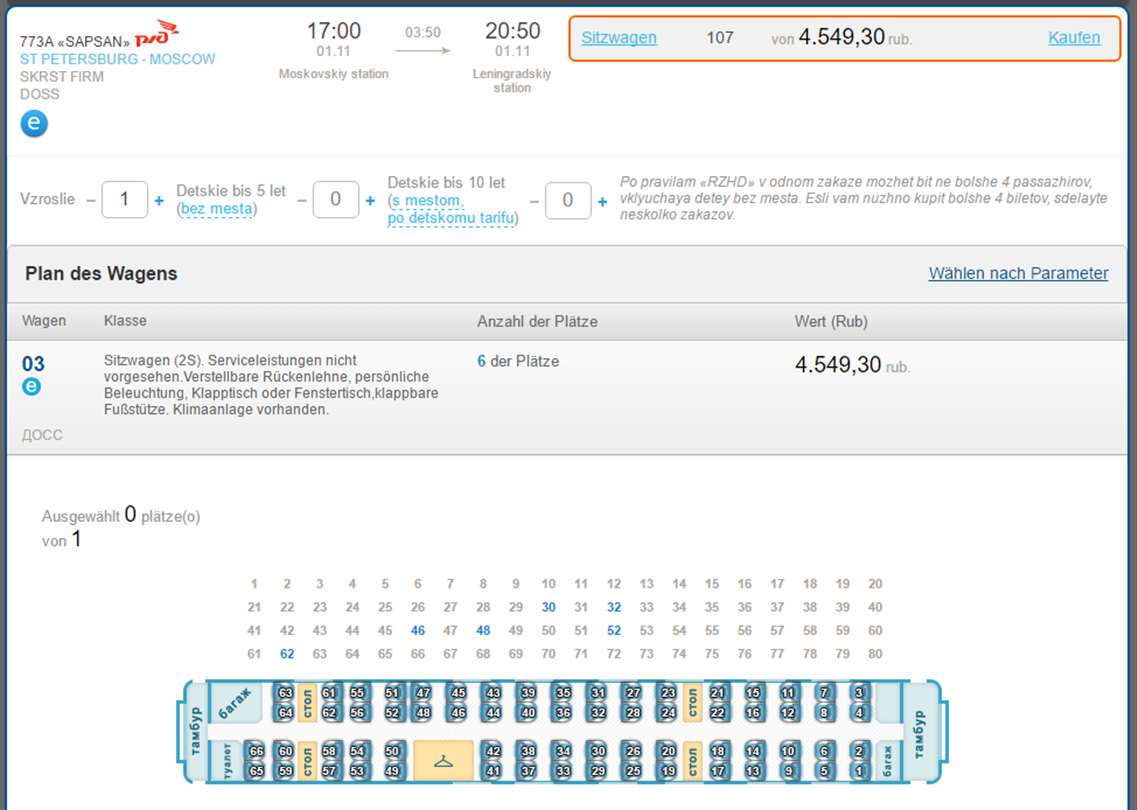Image resolution: width=1137 pixels, height=810 pixels.
Task: Open Wählen nach Parameter
Action: click(1018, 273)
